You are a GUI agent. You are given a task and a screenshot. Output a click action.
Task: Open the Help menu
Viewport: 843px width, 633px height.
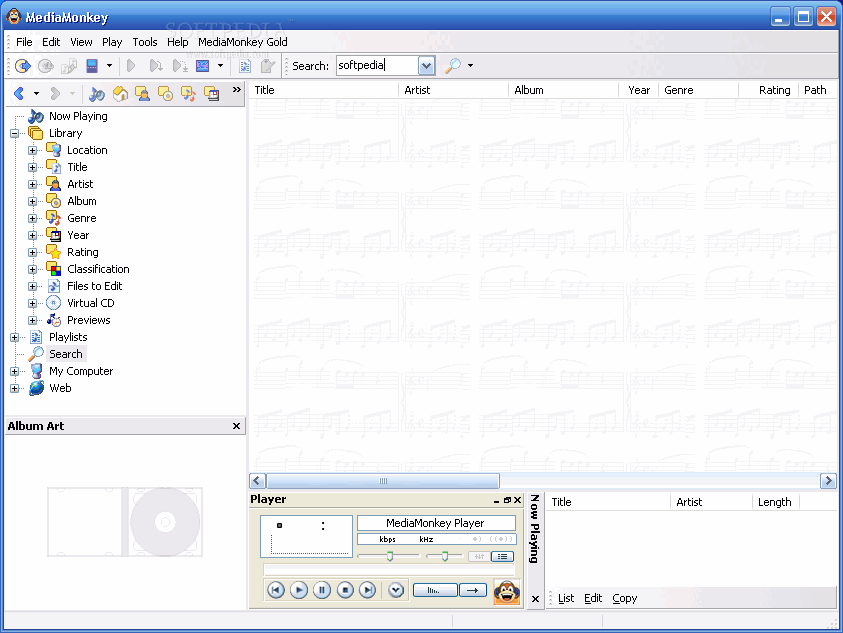[177, 42]
